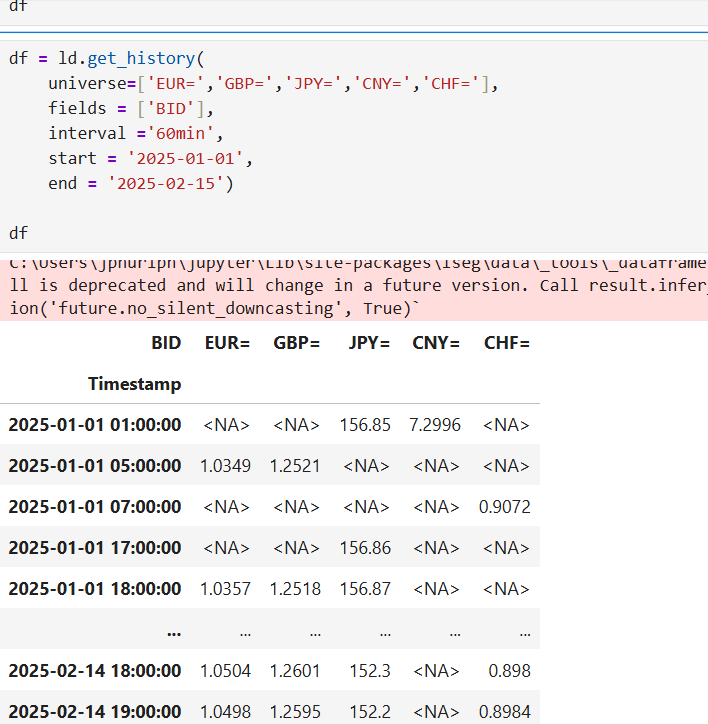Click the JPY value 156.85
708x724 pixels.
click(x=365, y=425)
